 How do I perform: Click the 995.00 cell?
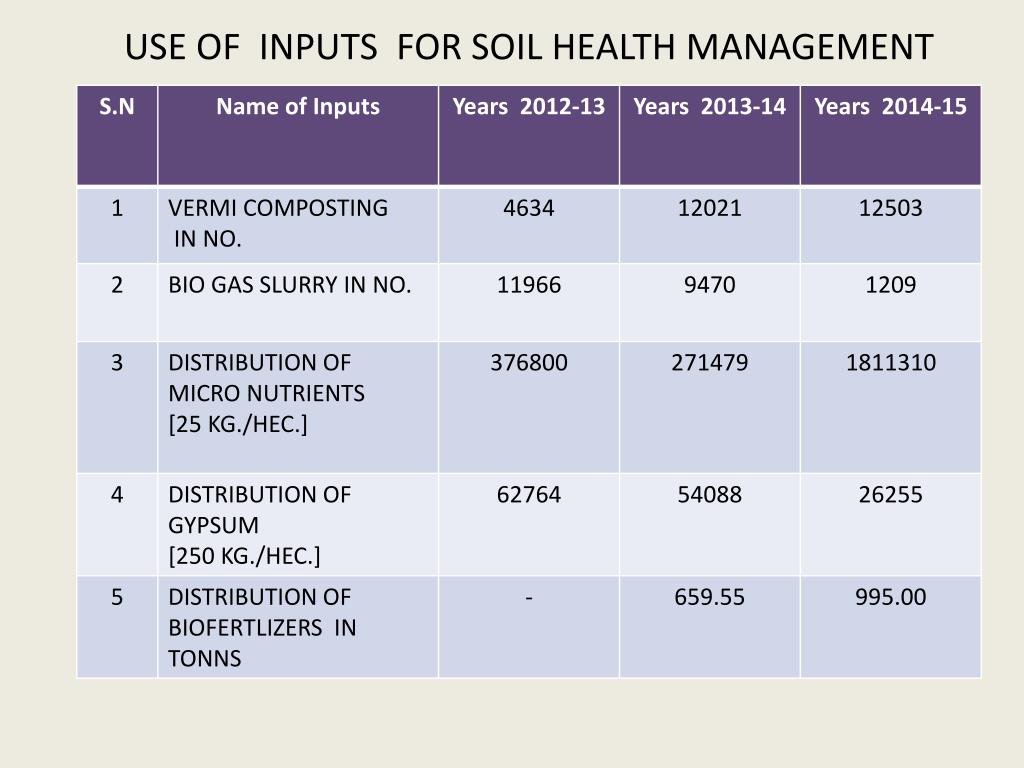coord(890,598)
